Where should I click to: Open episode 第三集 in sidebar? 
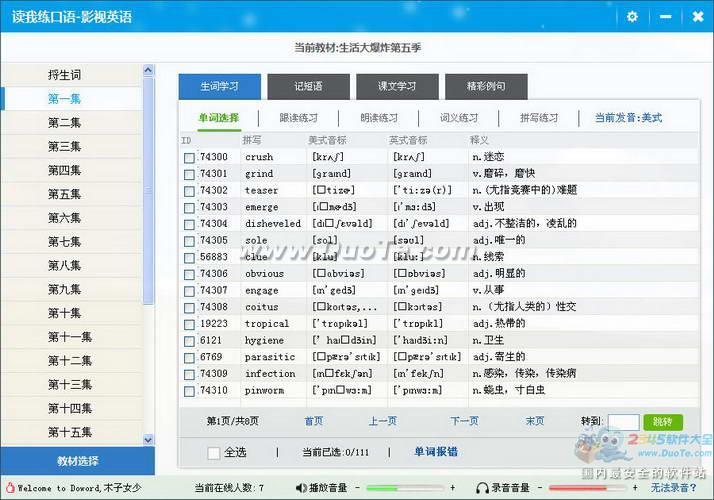point(72,147)
